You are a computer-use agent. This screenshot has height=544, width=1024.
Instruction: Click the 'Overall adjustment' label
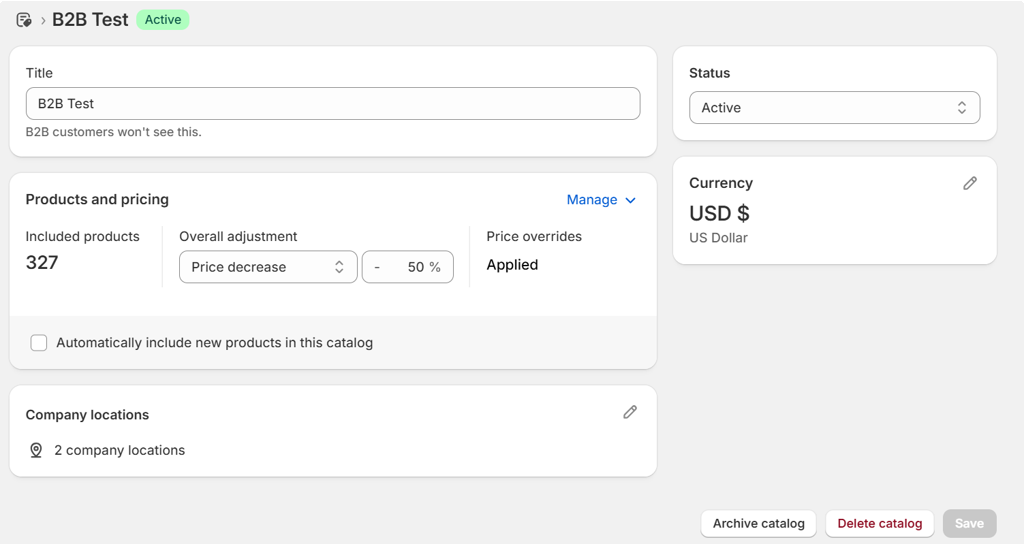pos(238,236)
